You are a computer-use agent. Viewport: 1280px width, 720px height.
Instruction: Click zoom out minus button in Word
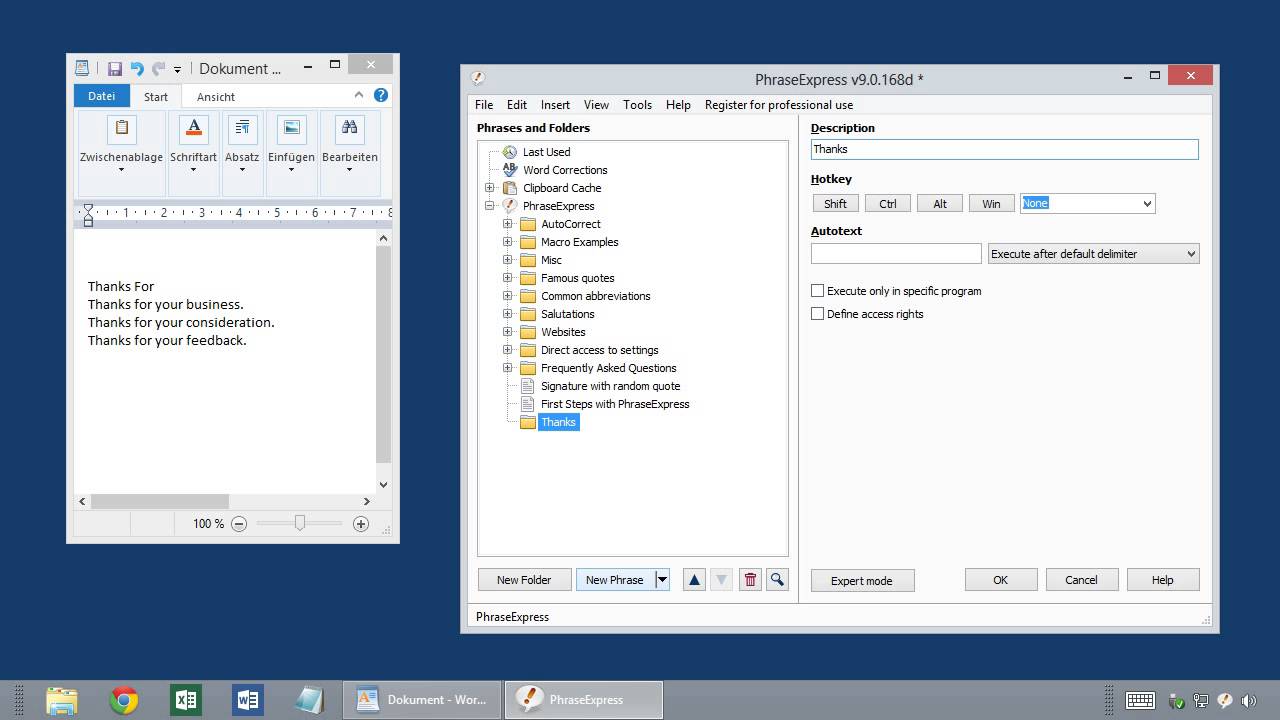point(239,524)
